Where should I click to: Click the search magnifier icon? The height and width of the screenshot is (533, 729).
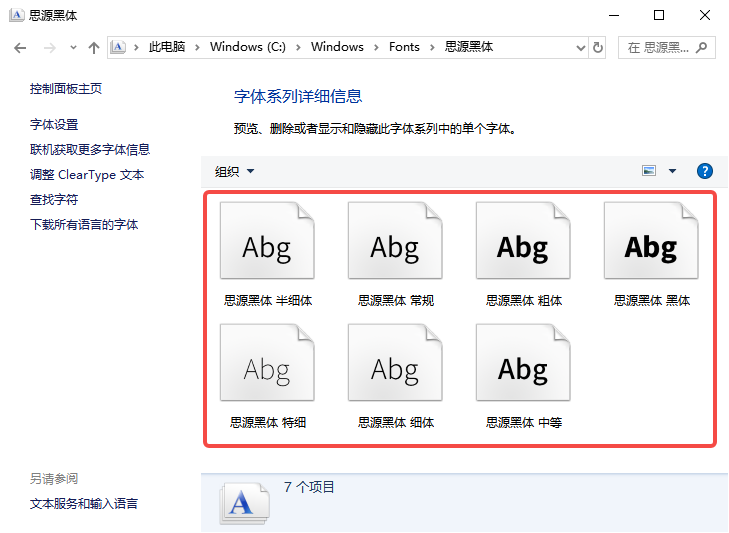coord(701,47)
